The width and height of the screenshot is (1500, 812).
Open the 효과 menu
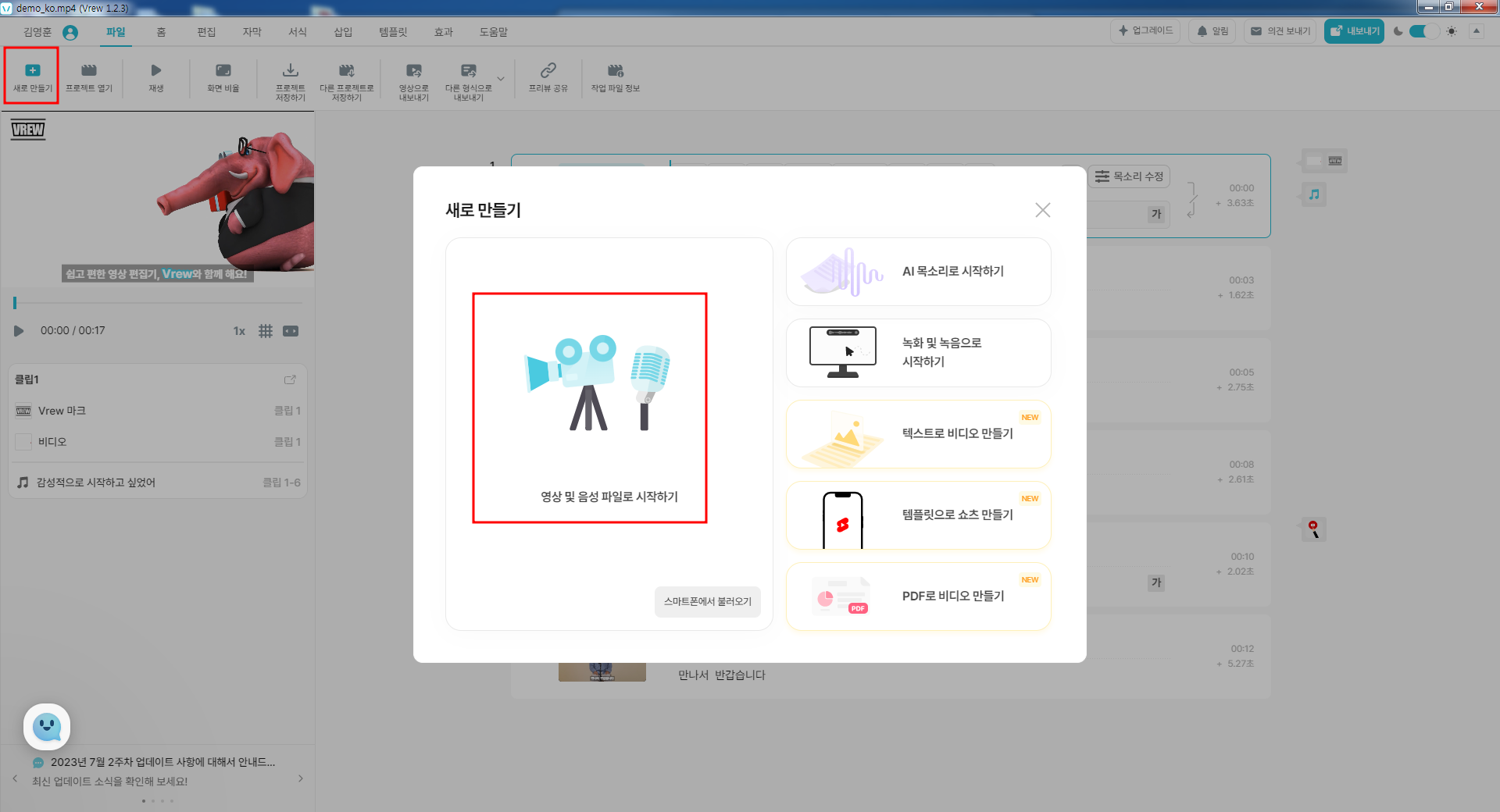pos(443,32)
